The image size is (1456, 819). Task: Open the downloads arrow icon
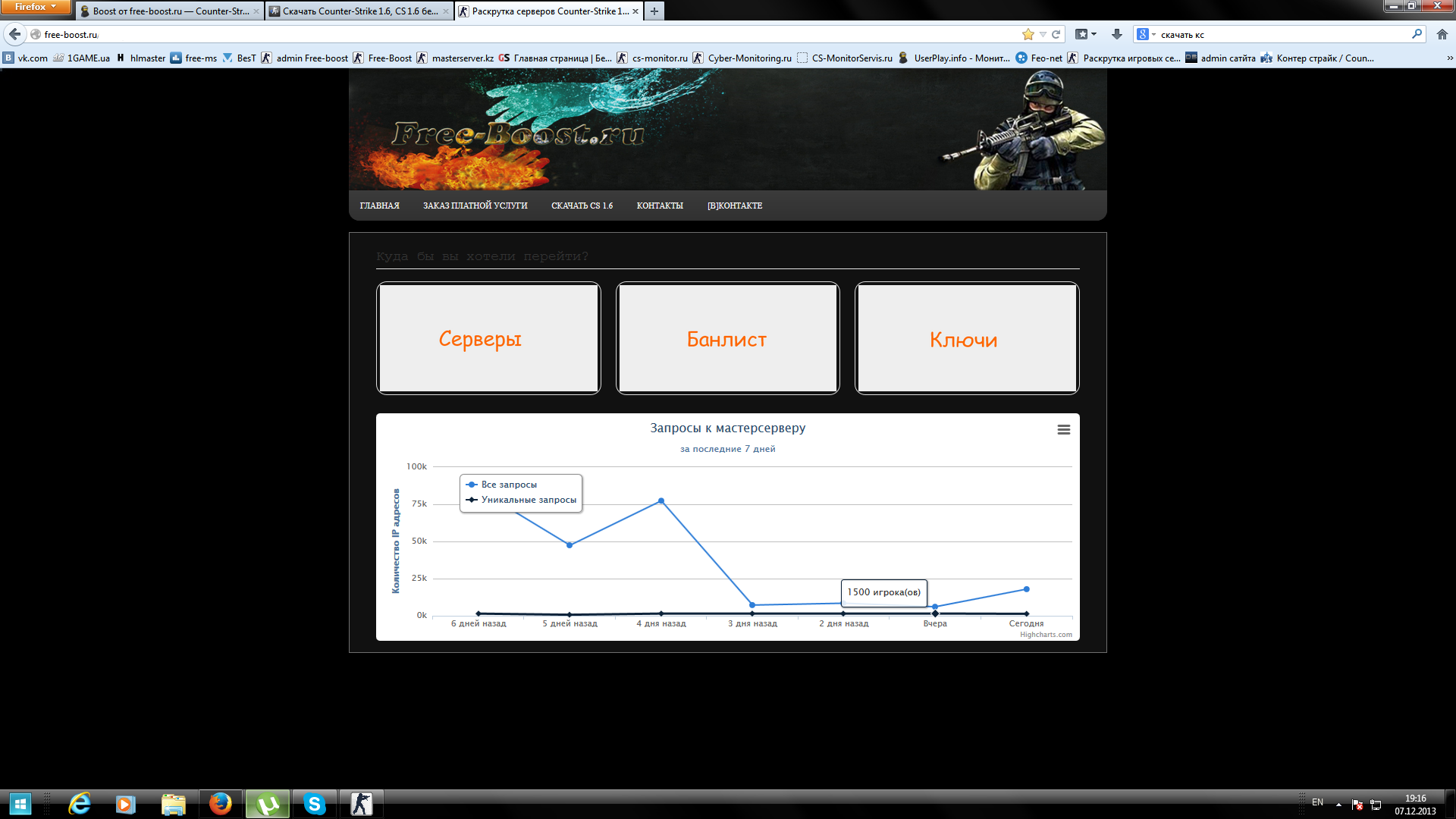(x=1116, y=34)
